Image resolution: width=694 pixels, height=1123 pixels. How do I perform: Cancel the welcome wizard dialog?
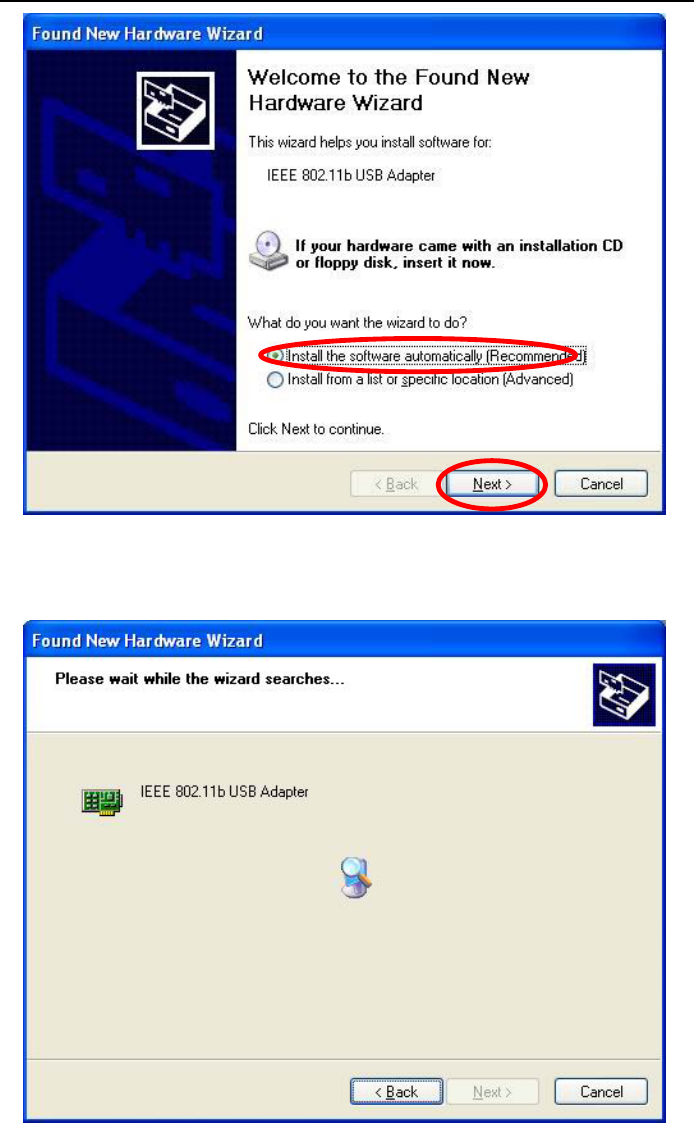pos(601,484)
